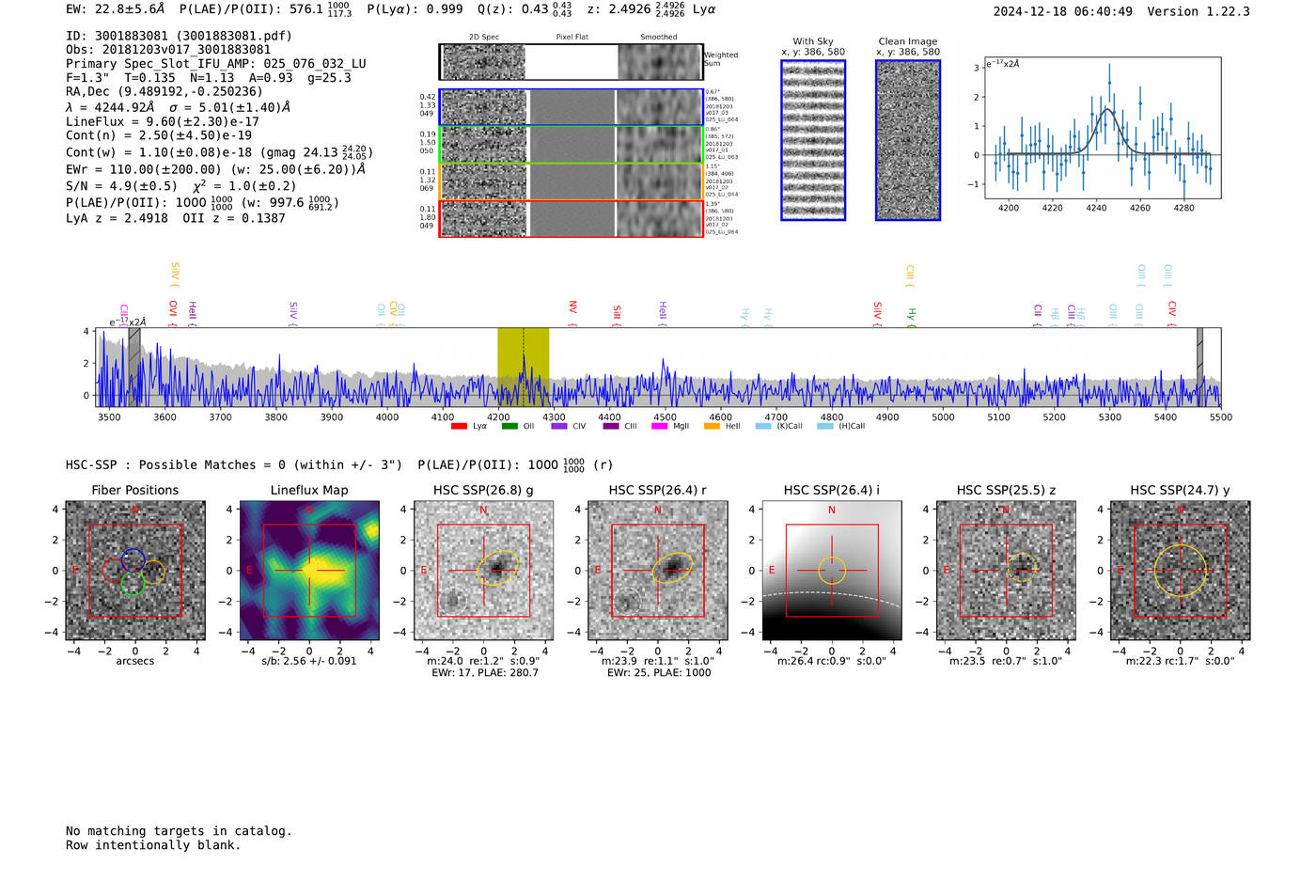Image resolution: width=1316 pixels, height=896 pixels.
Task: Click the Primary Spec_Slot_IFU_AMP line
Action: pos(216,64)
